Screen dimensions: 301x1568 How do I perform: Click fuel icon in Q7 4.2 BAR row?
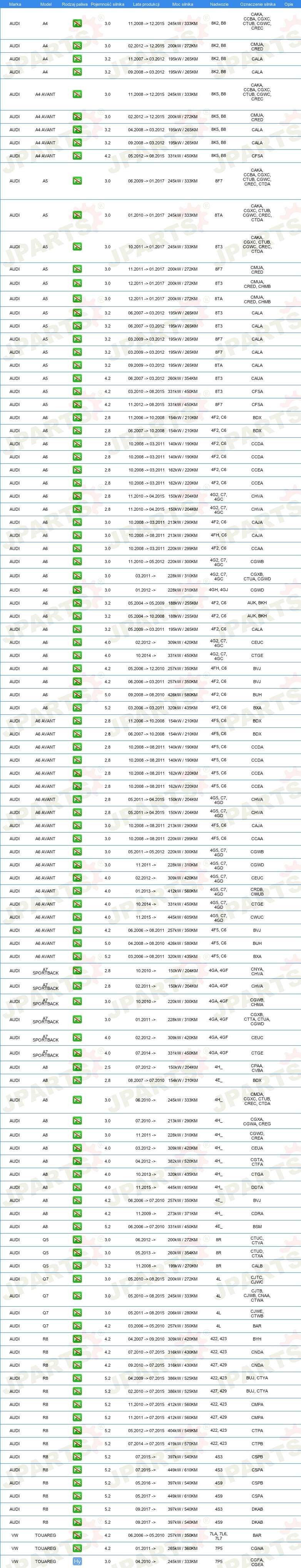click(x=77, y=1326)
